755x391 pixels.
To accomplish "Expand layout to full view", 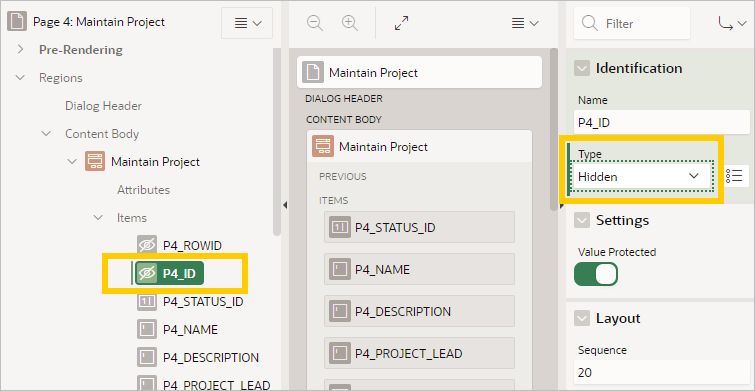I will click(x=401, y=23).
